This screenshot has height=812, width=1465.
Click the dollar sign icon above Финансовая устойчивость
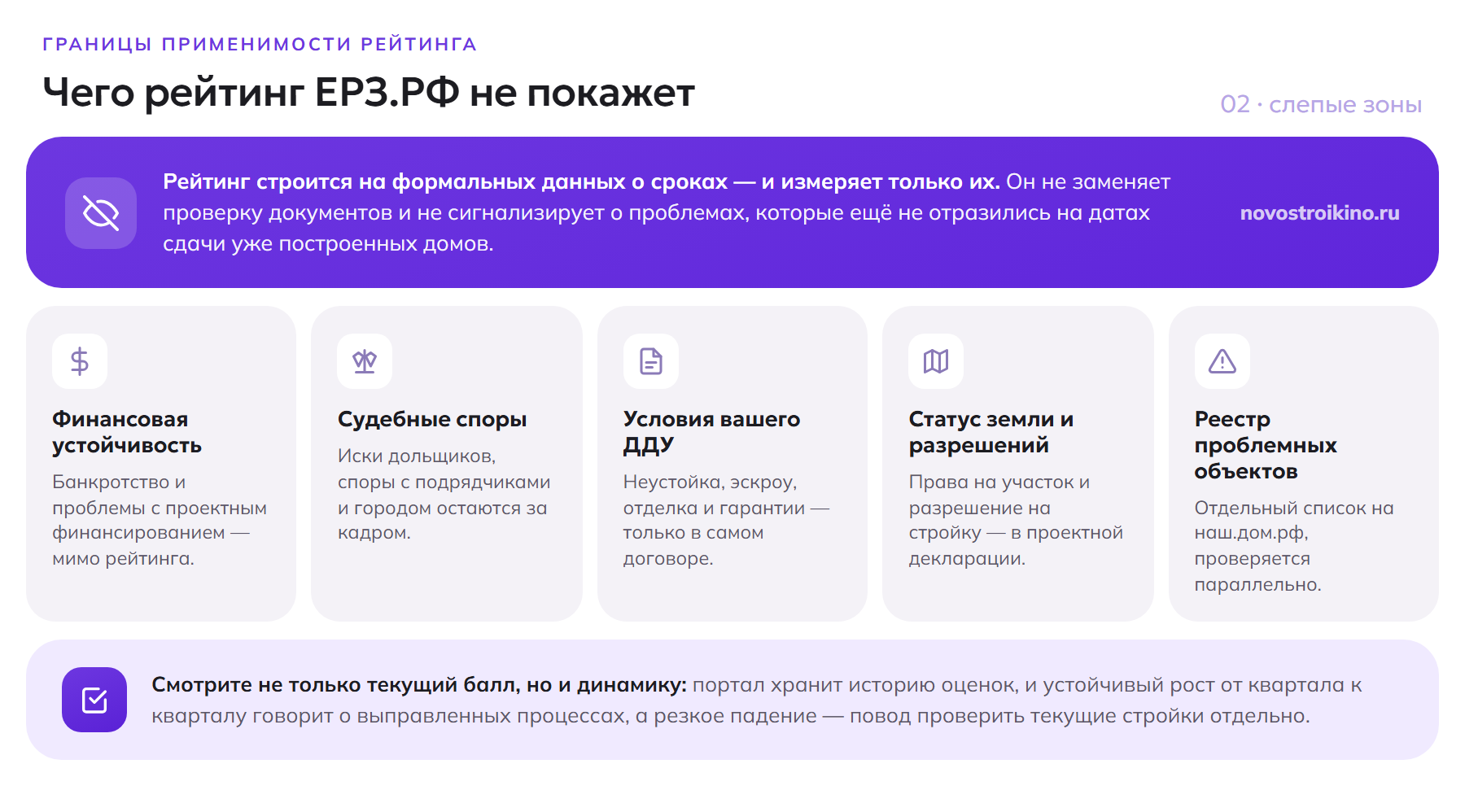[80, 361]
